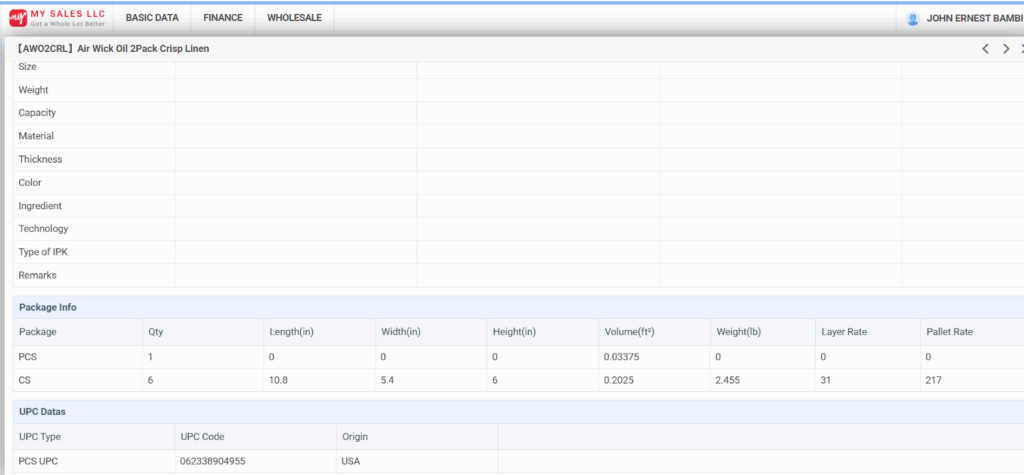Go to next product with right arrow
Viewport: 1024px width, 475px height.
1006,48
